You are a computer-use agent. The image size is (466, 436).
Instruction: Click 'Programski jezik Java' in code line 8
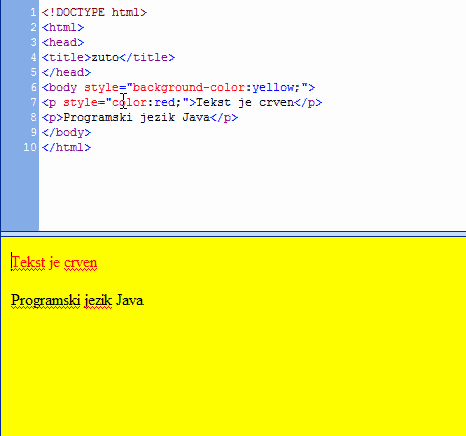[x=137, y=117]
